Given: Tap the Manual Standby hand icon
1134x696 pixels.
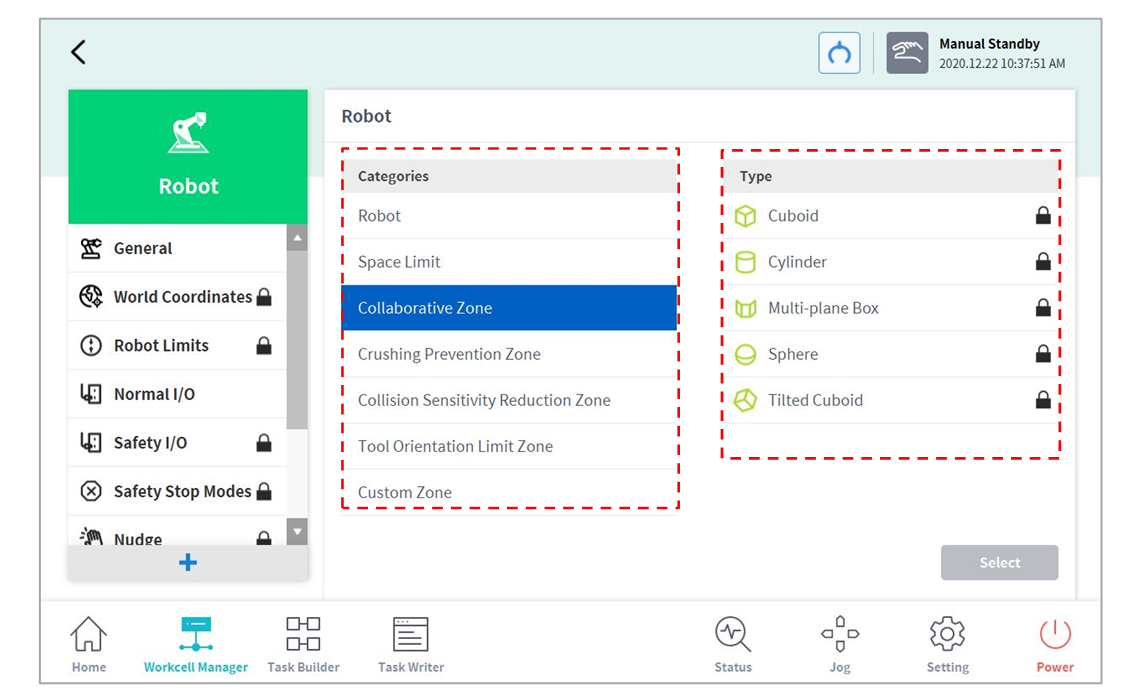Looking at the screenshot, I should click(x=906, y=53).
